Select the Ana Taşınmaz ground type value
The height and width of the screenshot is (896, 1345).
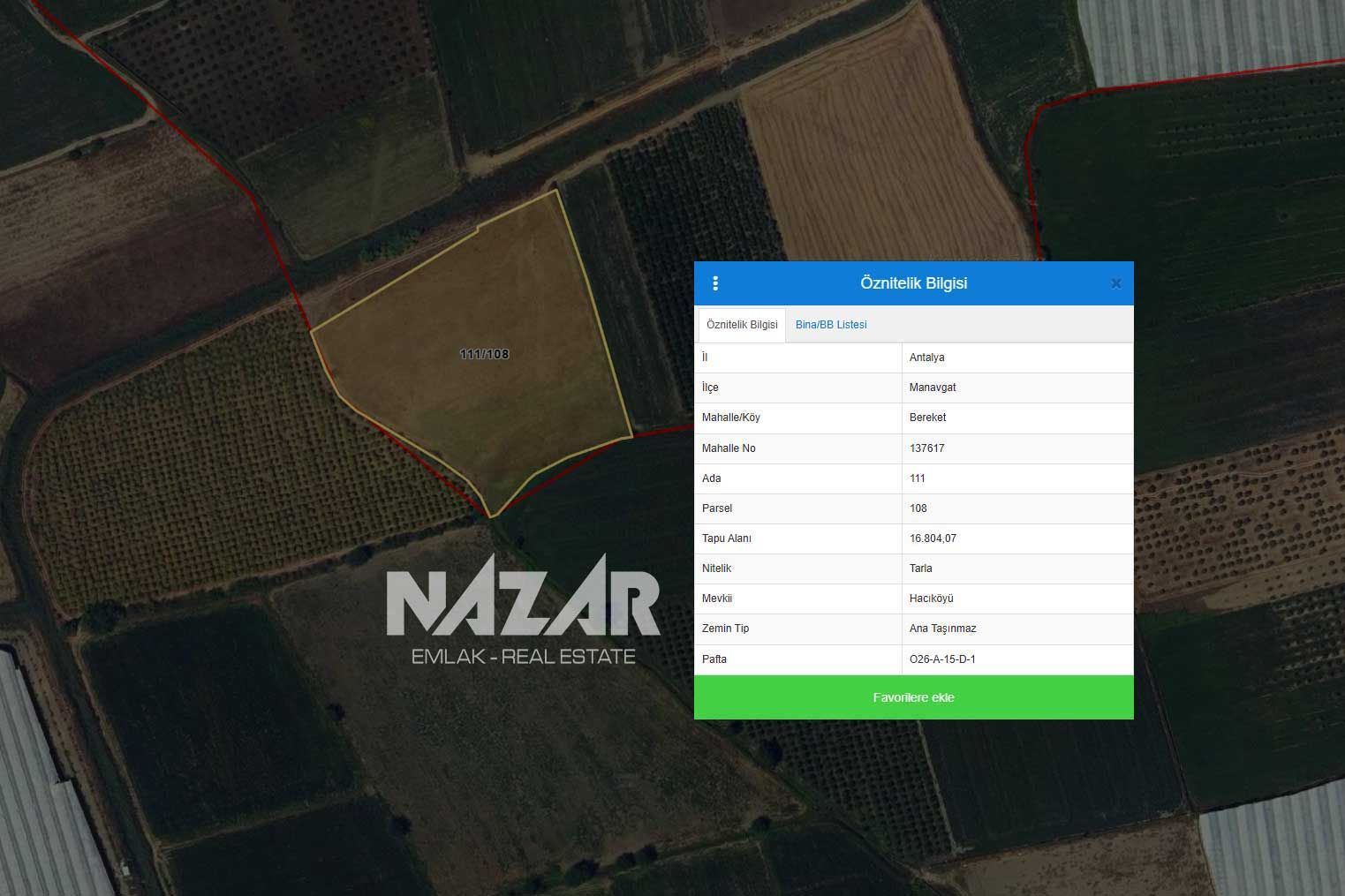tap(942, 629)
